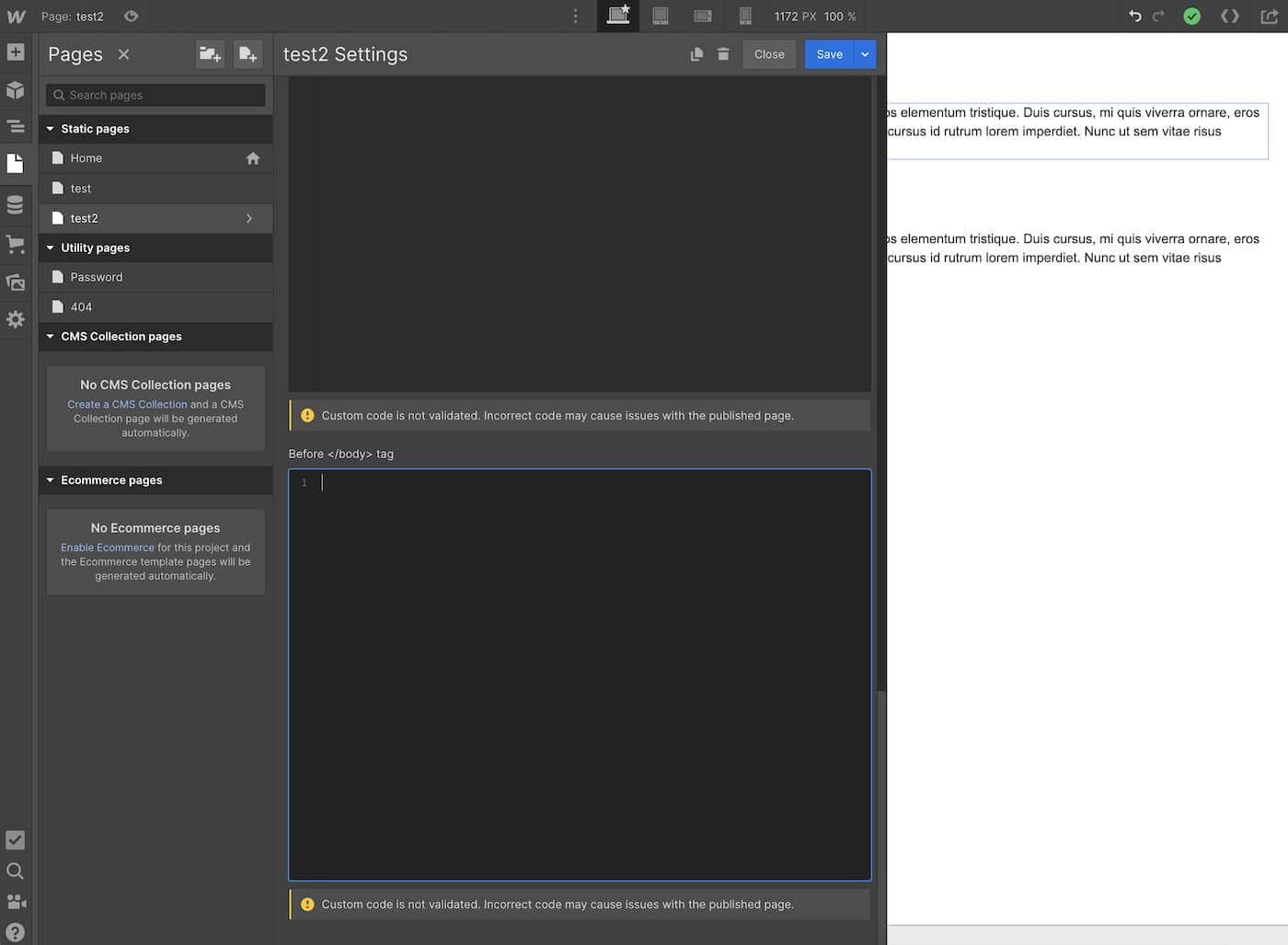
Task: Select the 404 page
Action: [155, 307]
